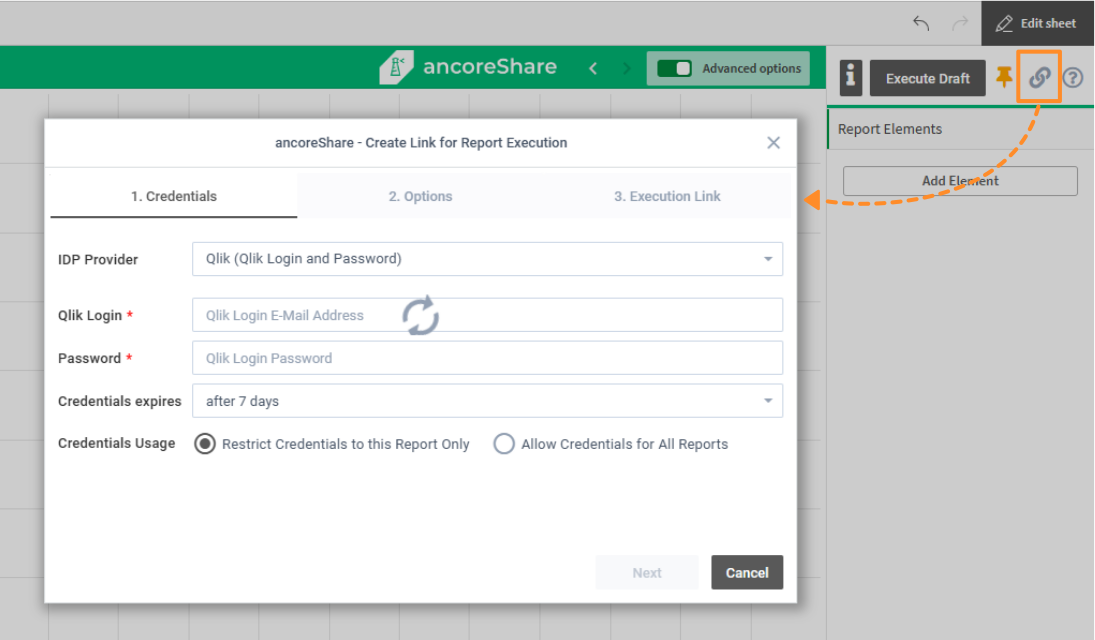Select Restrict Credentials to this Report Only
Image resolution: width=1095 pixels, height=640 pixels.
(x=205, y=444)
